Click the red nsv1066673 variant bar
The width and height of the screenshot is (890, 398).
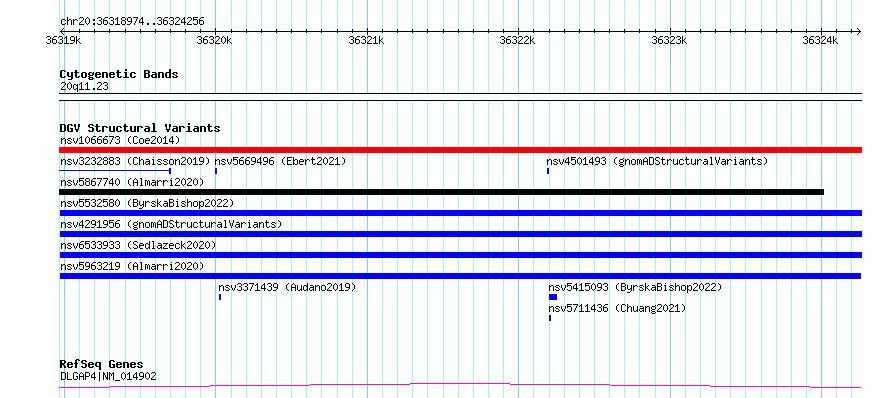point(460,150)
